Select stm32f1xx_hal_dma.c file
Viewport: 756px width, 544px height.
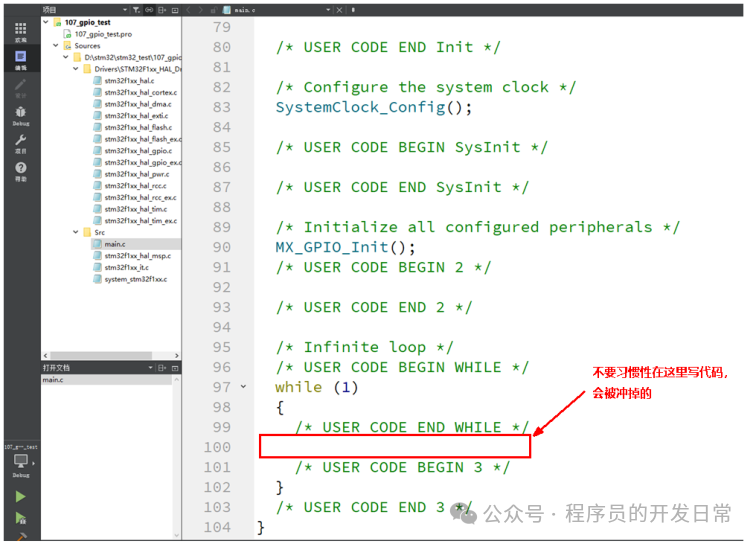click(x=138, y=104)
